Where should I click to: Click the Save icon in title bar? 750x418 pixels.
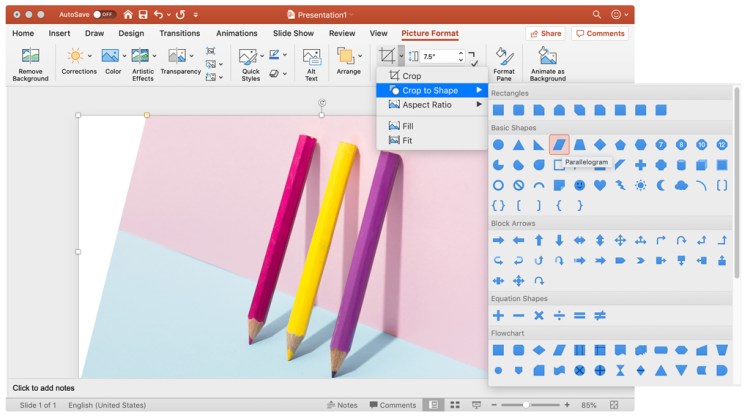click(143, 15)
